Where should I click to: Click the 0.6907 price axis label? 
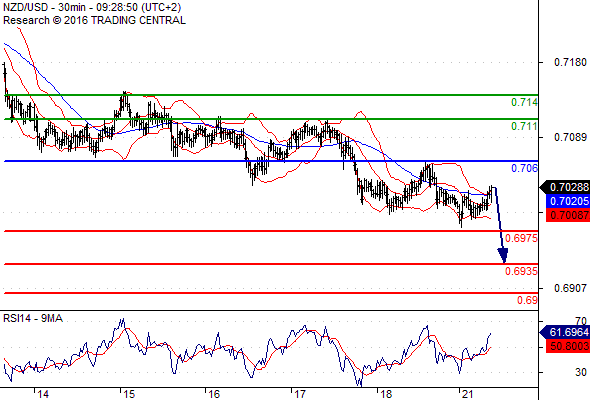(570, 288)
